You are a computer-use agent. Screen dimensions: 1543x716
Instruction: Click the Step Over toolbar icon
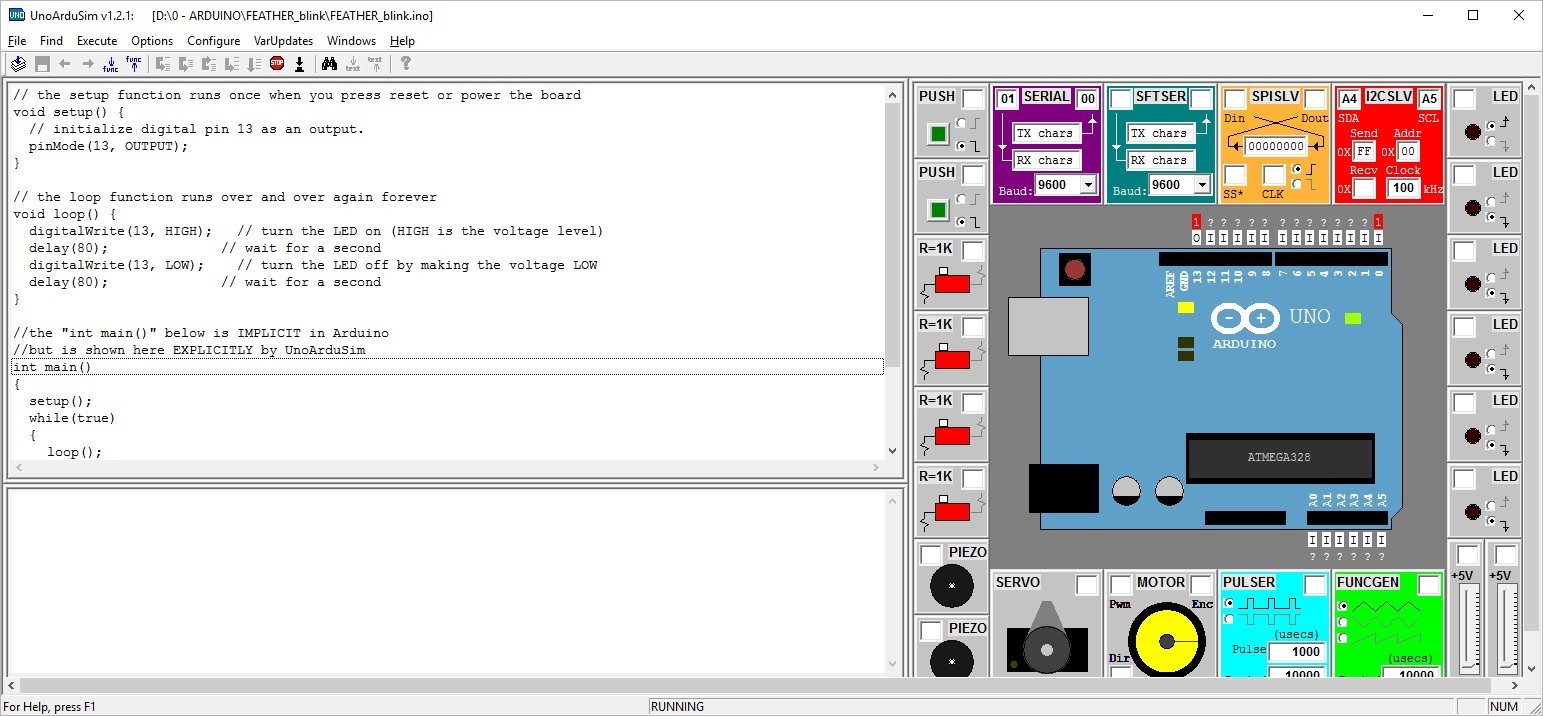tap(186, 64)
